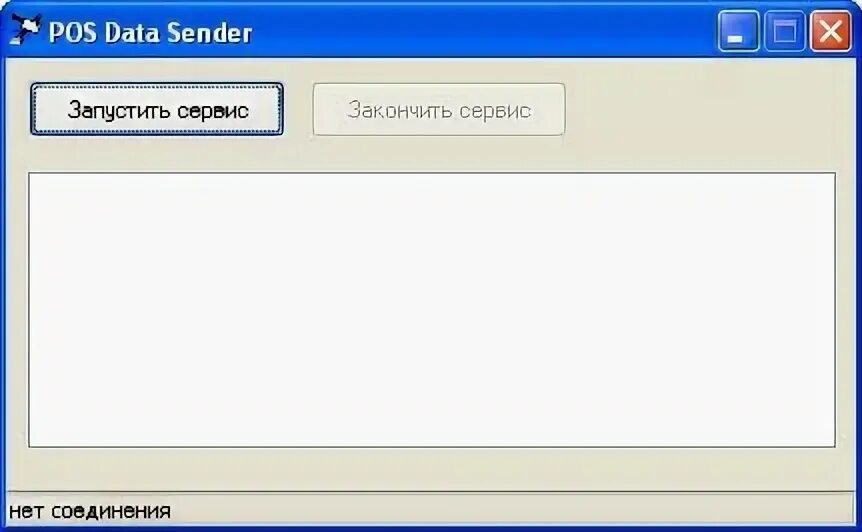Click the satellite icon beside POS Data Sender

coord(25,30)
